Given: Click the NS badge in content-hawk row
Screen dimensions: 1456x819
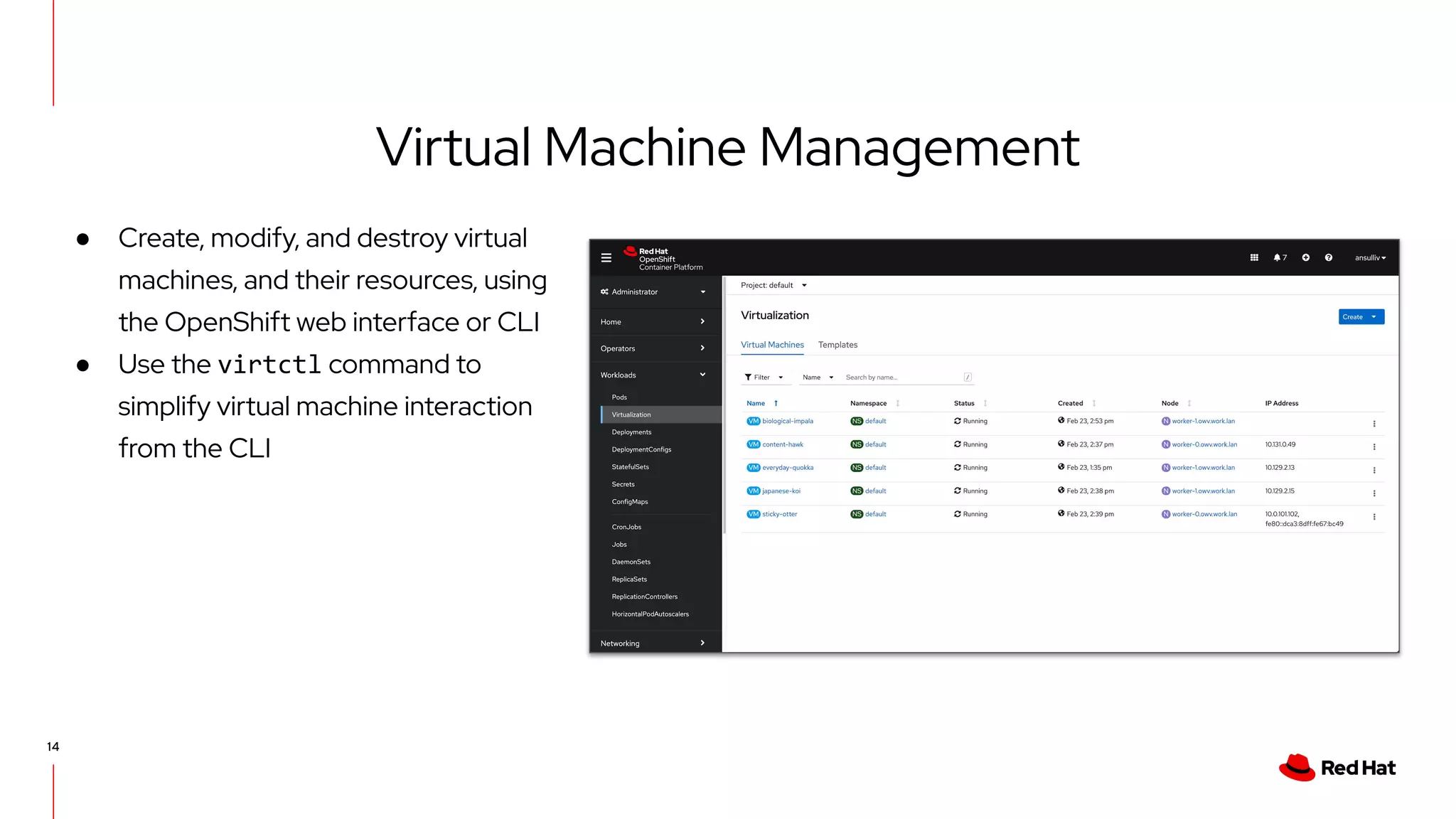Looking at the screenshot, I should (857, 444).
